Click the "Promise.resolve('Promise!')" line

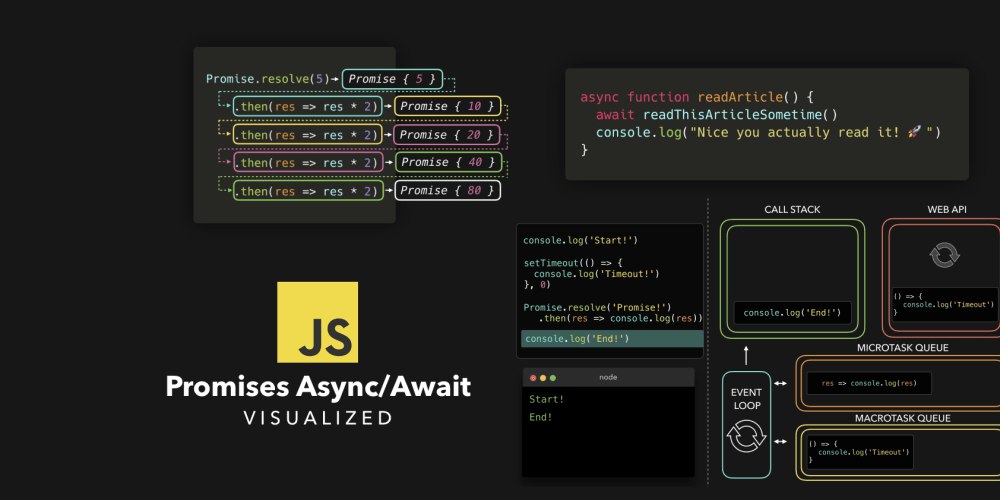point(597,307)
